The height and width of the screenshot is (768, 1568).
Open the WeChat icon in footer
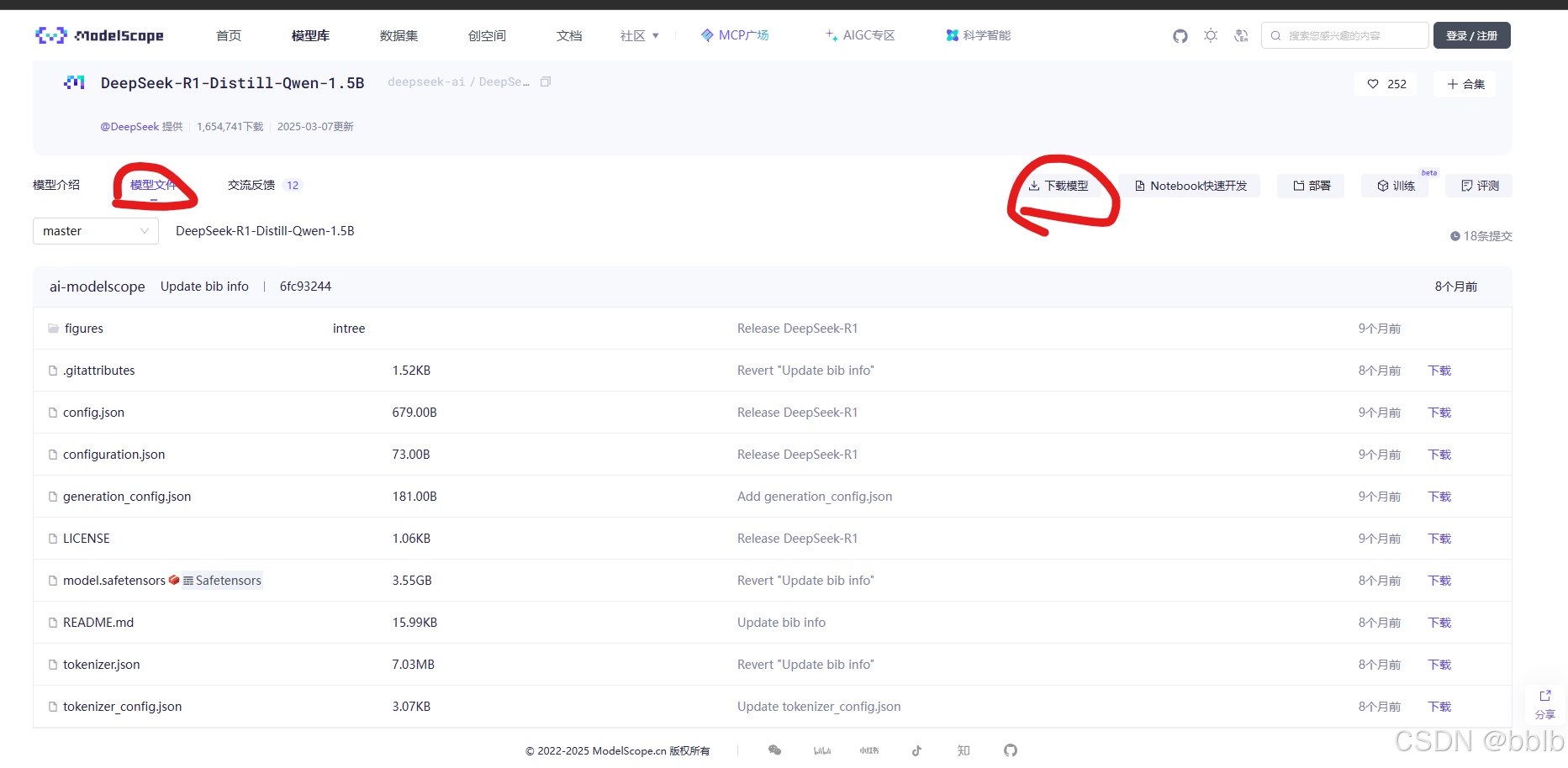[x=775, y=750]
